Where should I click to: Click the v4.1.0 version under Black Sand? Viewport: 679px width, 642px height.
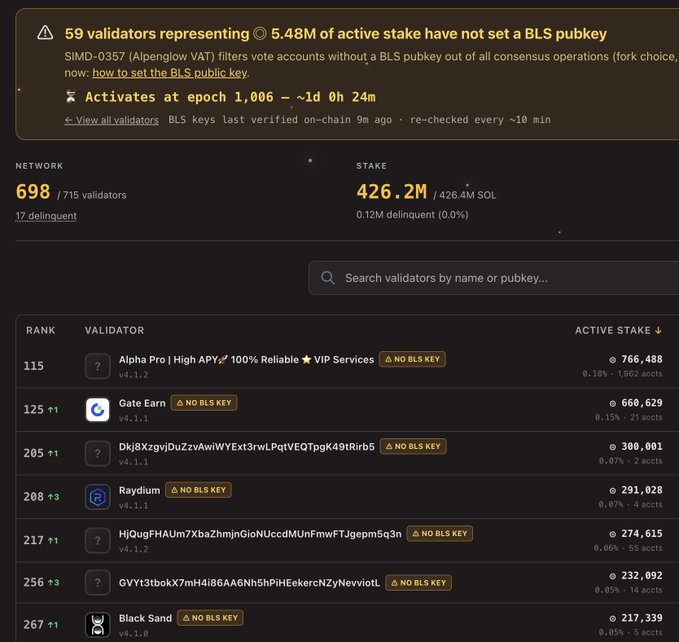133,633
